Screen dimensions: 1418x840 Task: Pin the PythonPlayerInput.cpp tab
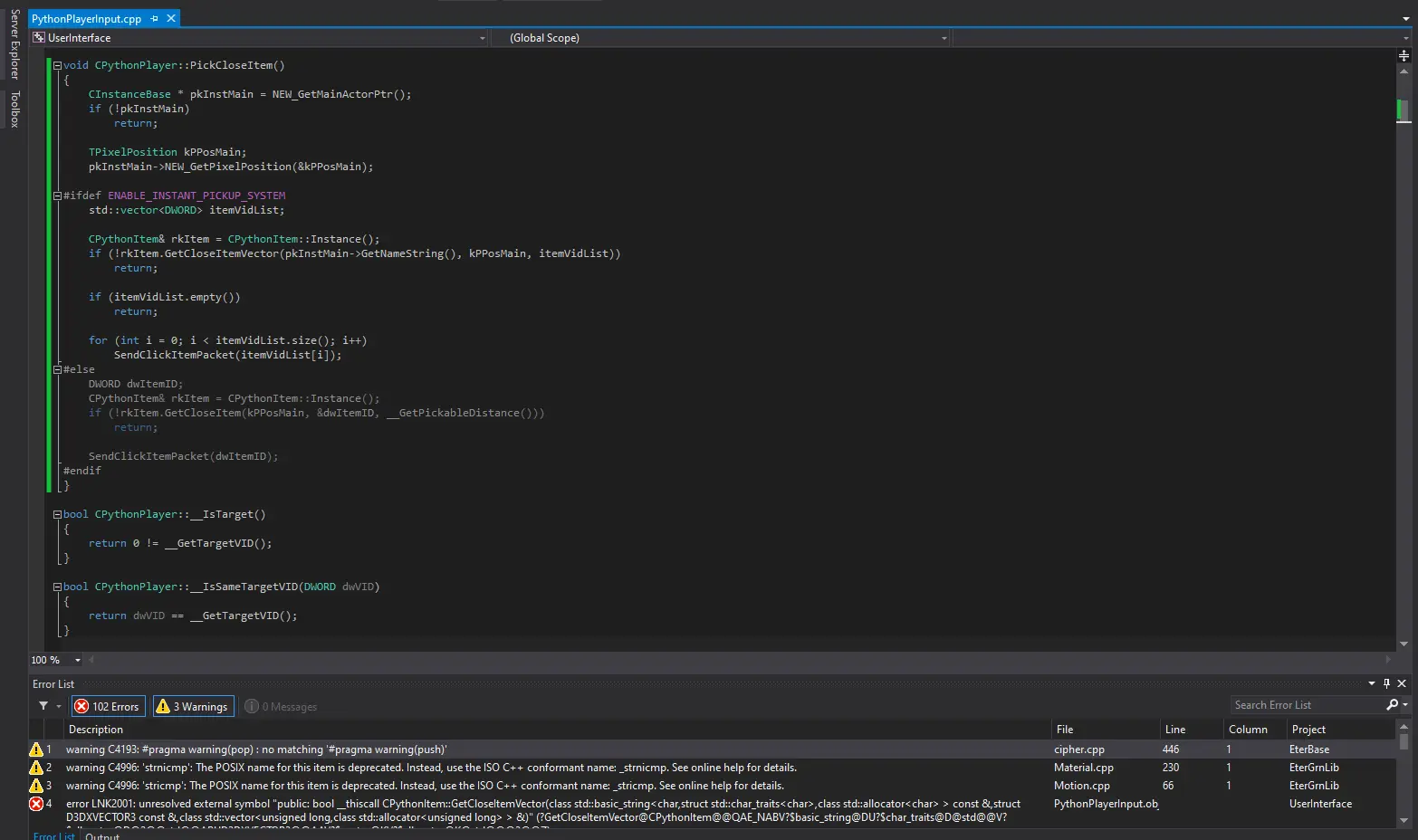[155, 18]
